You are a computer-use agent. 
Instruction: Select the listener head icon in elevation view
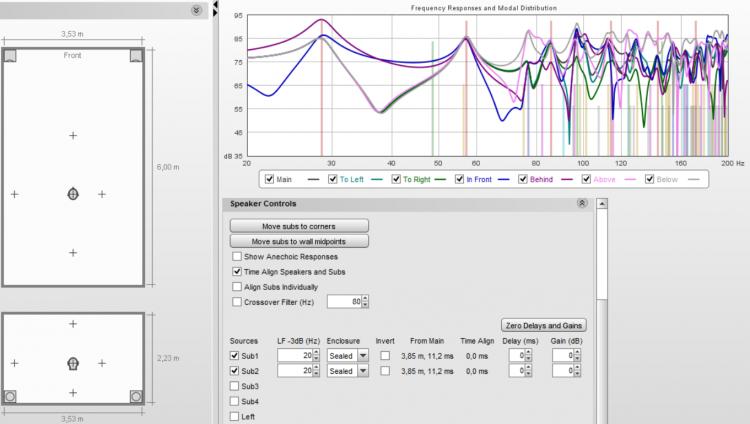pos(72,362)
